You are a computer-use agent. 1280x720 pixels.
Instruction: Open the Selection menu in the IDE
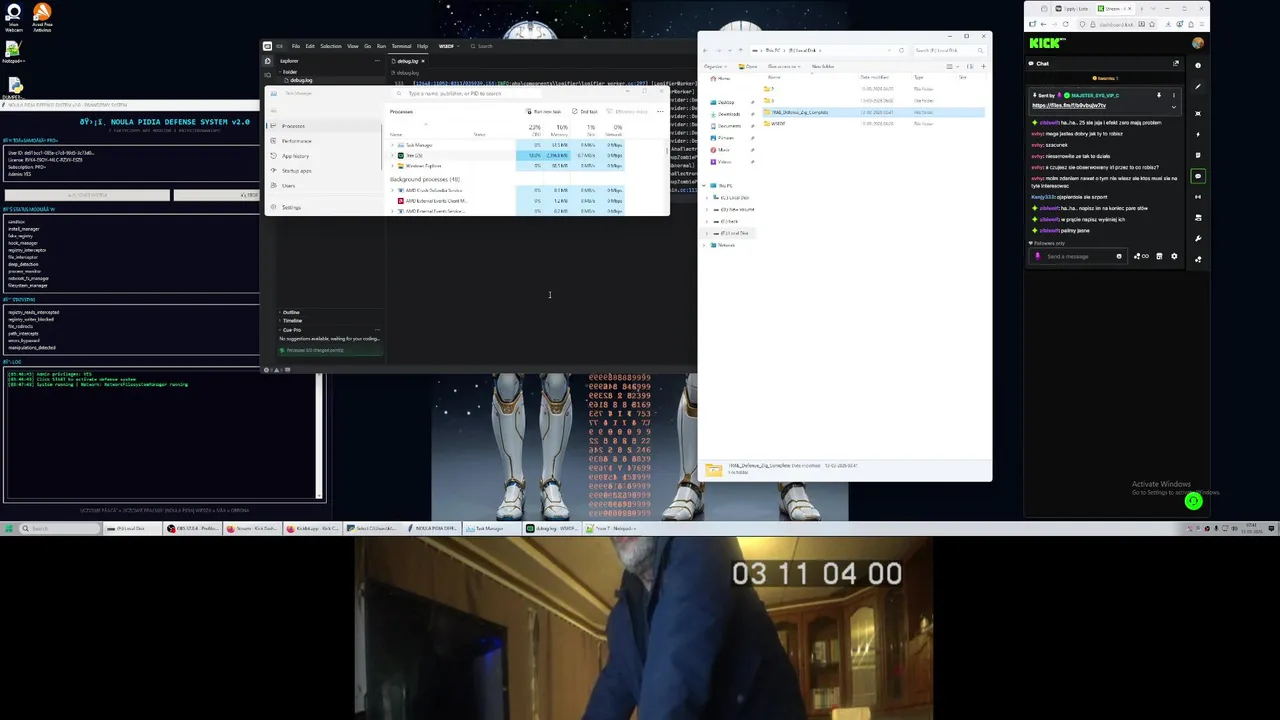pyautogui.click(x=330, y=46)
